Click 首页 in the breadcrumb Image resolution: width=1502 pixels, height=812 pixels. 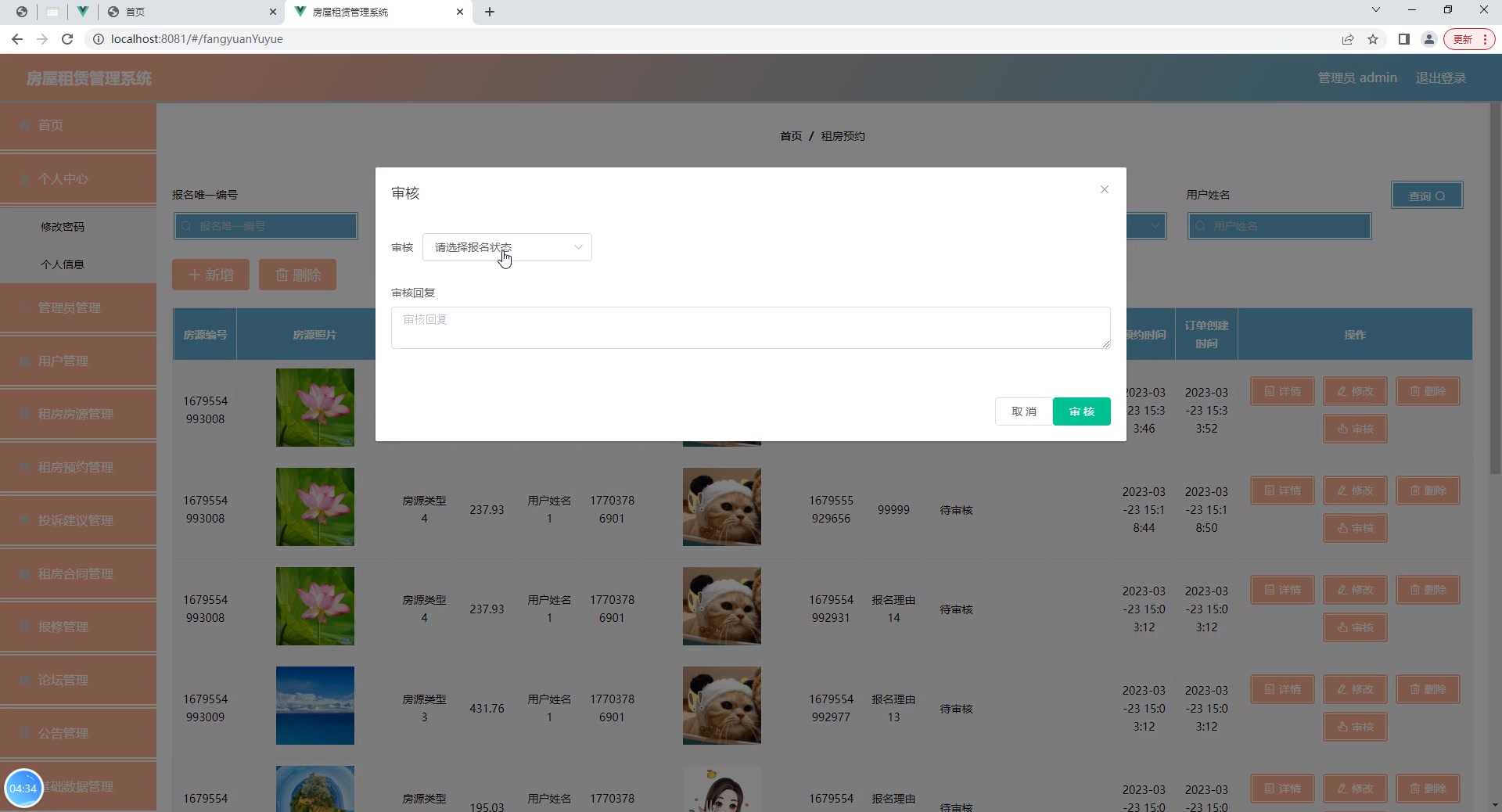click(x=791, y=136)
